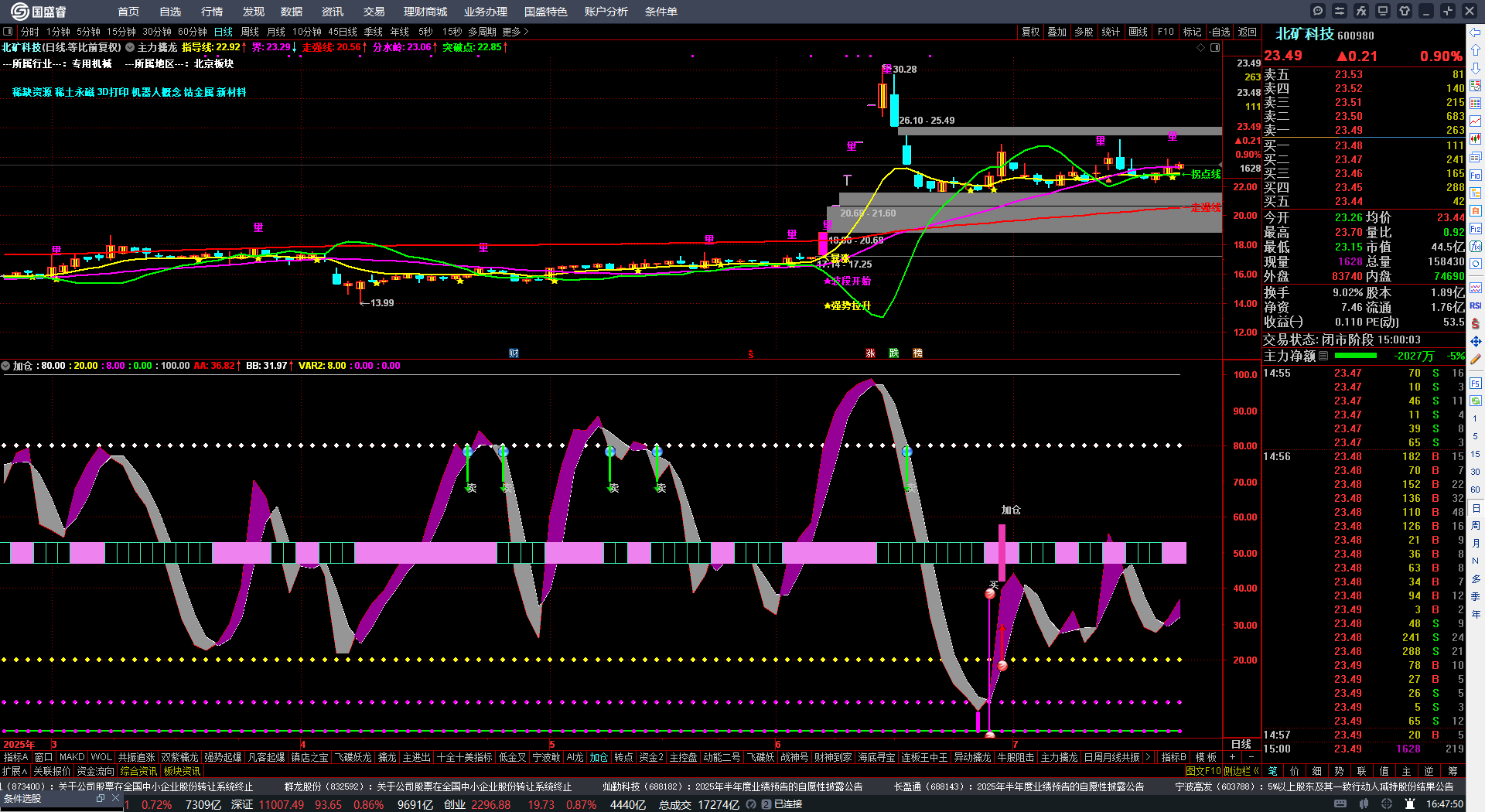Open the 窗口 window count selector
1485x812 pixels.
point(43,757)
